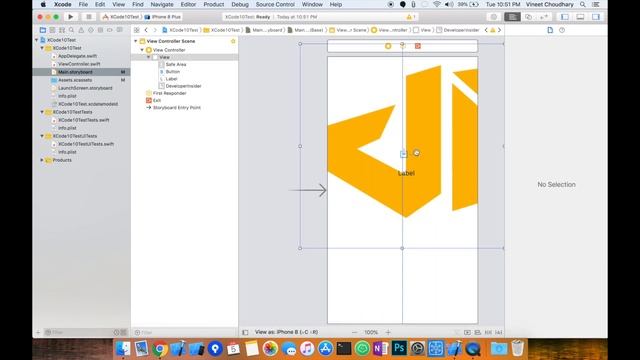640x360 pixels.
Task: Open the iPhone 8 Plus device selector
Action: [x=162, y=17]
